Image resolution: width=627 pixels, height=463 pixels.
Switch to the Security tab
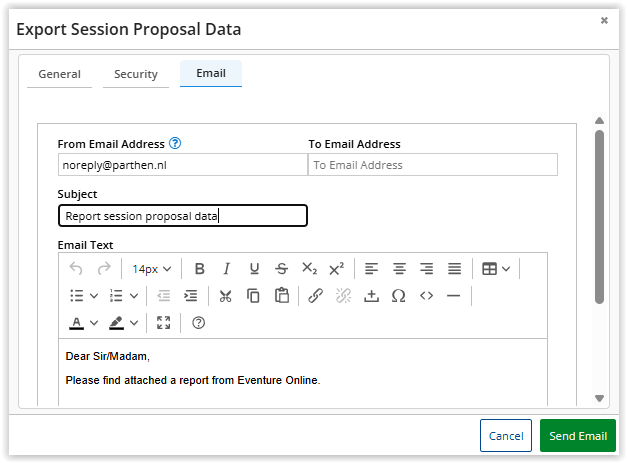(136, 74)
